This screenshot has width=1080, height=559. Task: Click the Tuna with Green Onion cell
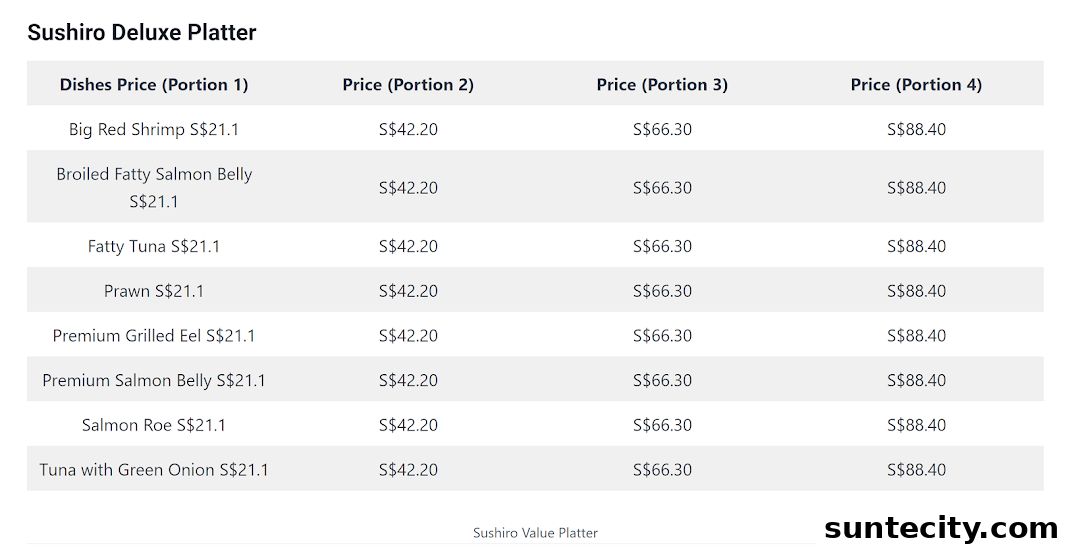coord(154,470)
